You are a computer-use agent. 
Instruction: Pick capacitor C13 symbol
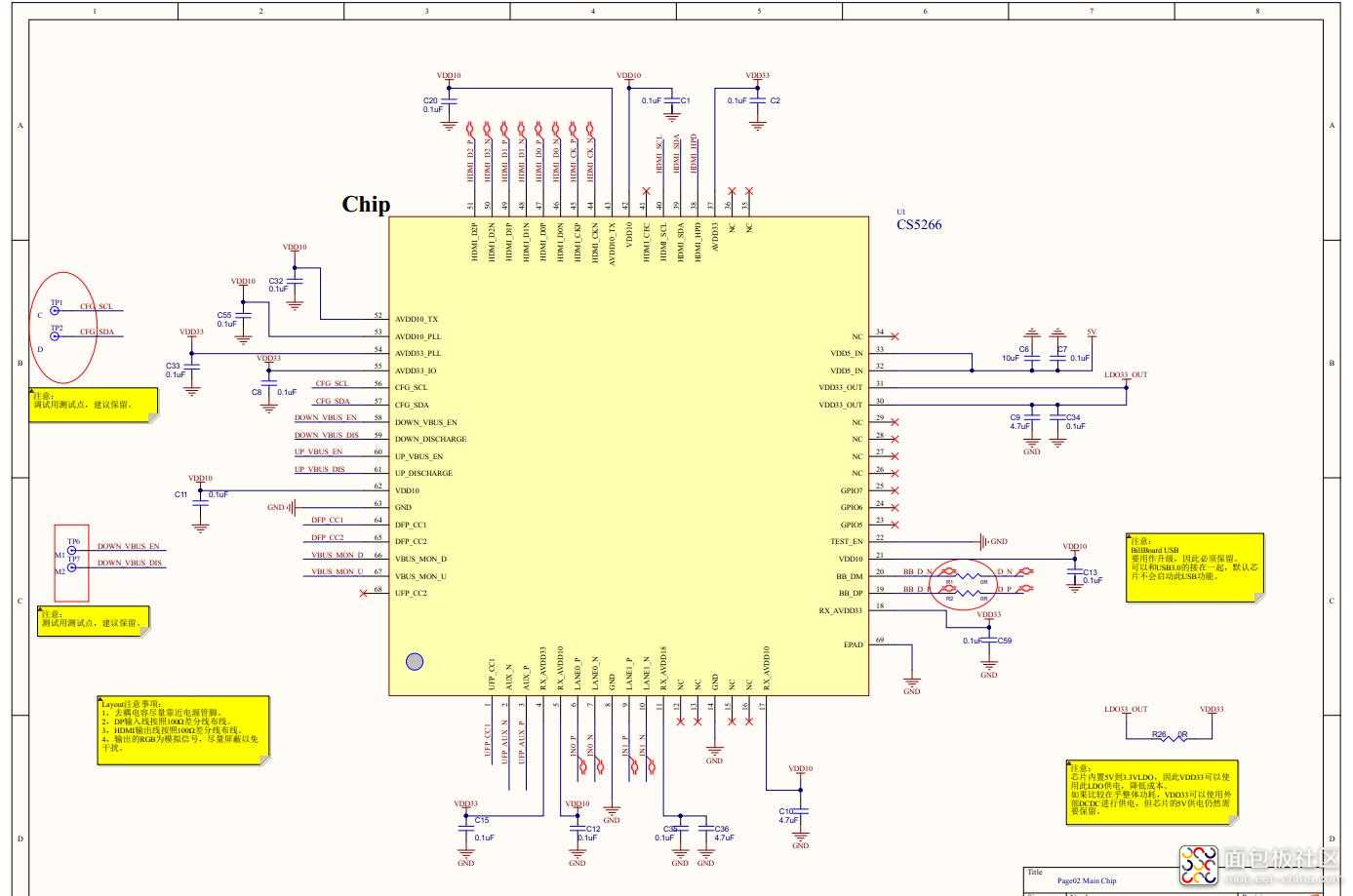[x=1074, y=573]
